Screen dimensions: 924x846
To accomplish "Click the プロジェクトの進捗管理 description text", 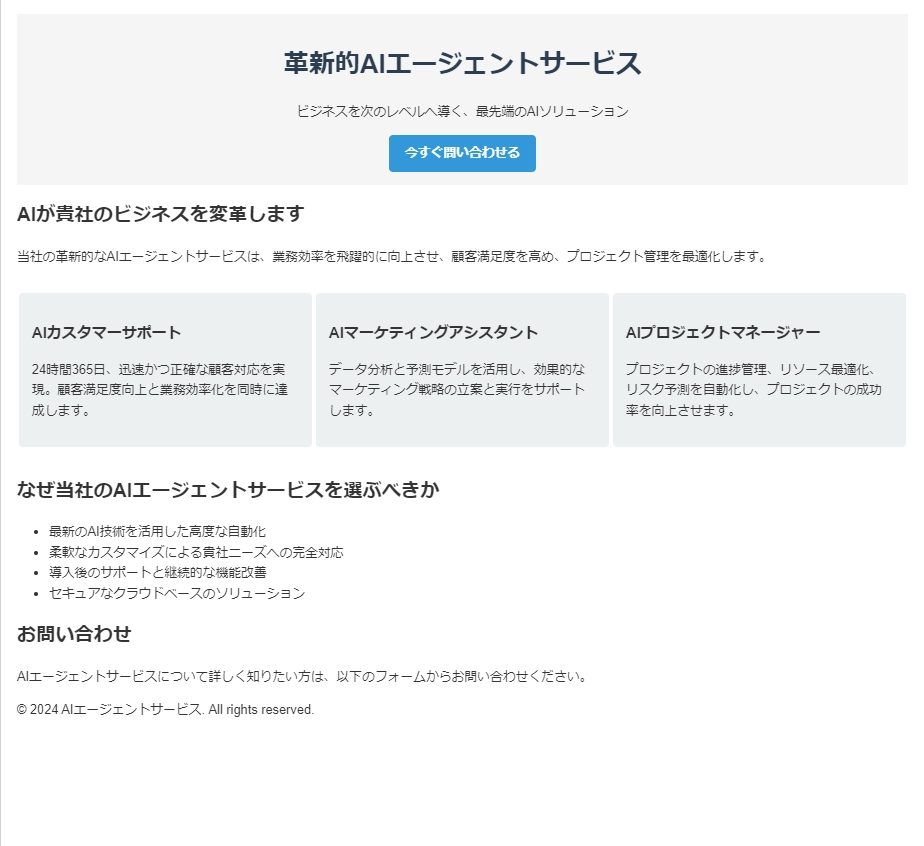I will tap(754, 389).
